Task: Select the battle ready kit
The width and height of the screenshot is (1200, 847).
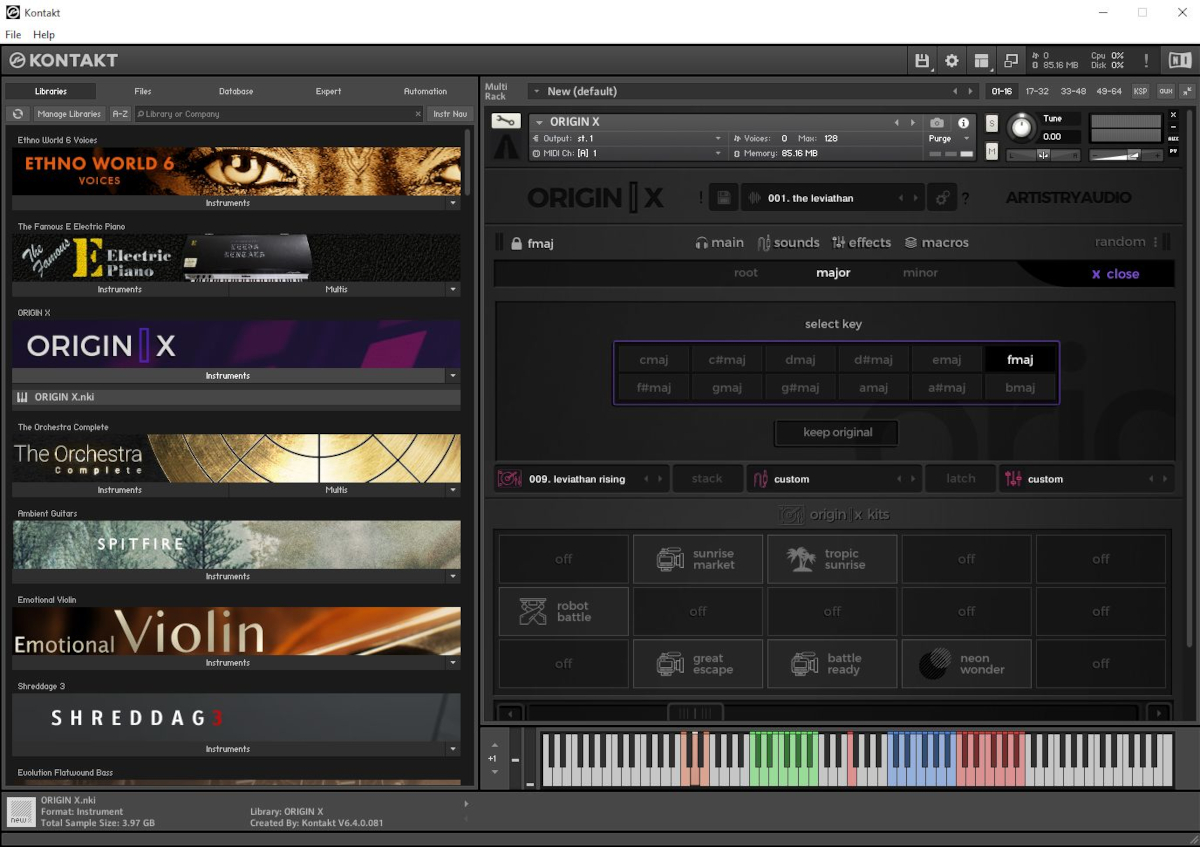Action: point(832,664)
